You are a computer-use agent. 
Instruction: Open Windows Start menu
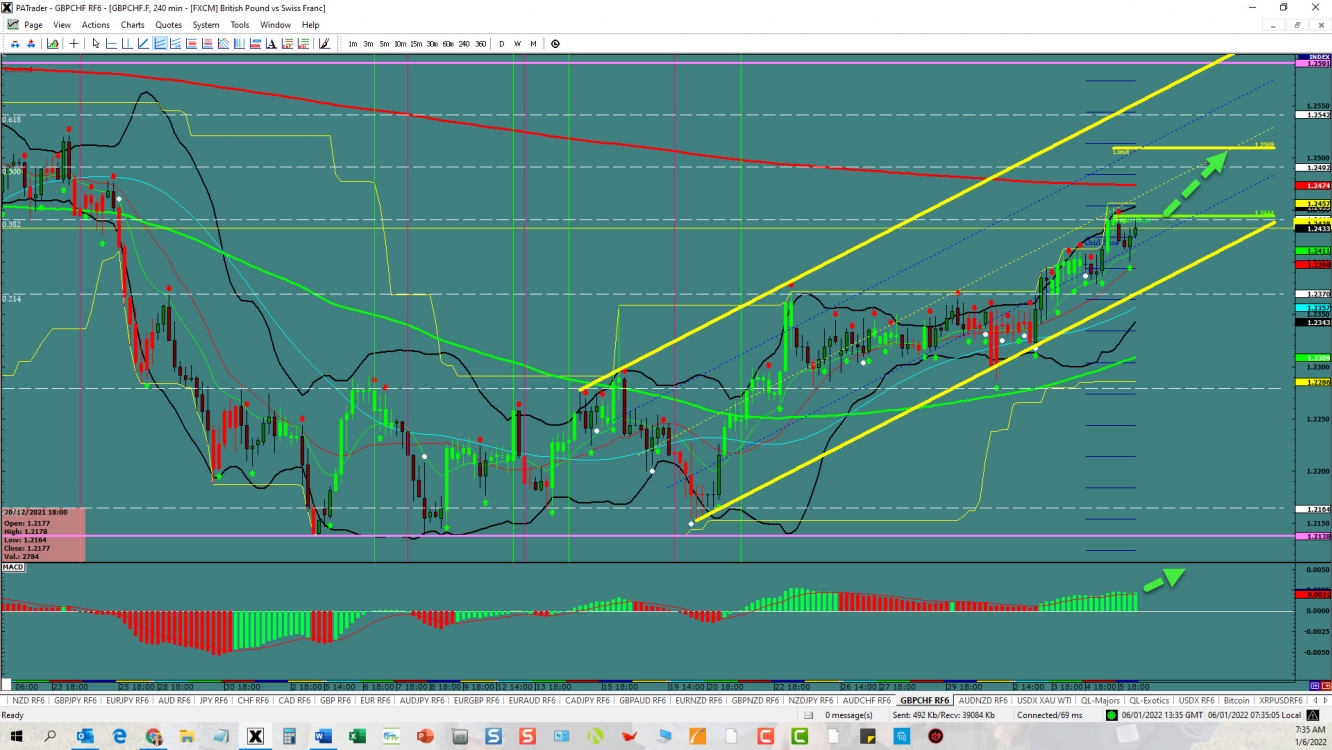(x=17, y=736)
